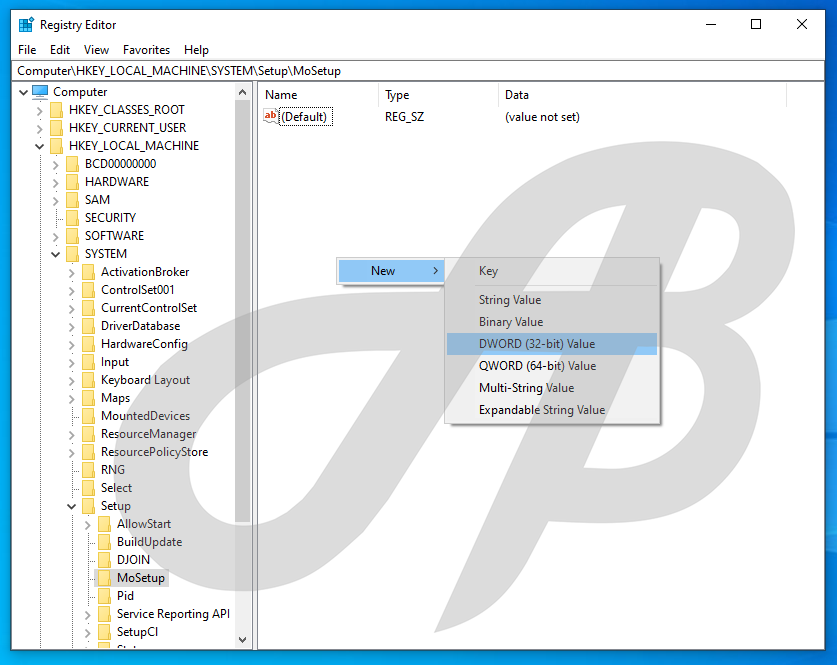Screen dimensions: 837x665
Task: Choose Expandable String Value in submenu
Action: (552, 410)
